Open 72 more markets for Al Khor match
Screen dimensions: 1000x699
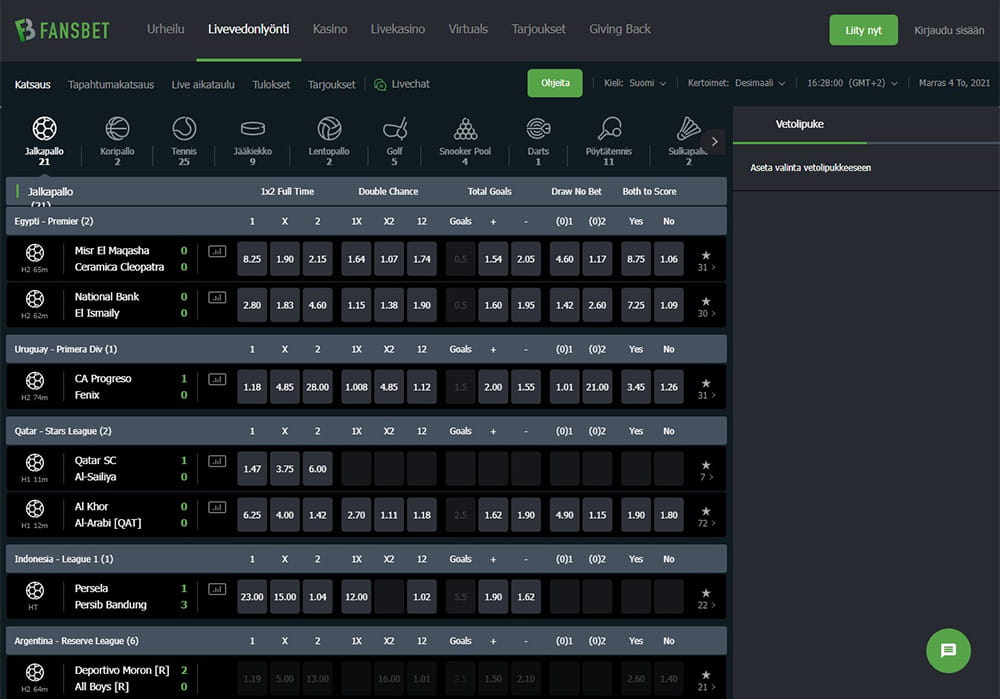click(x=706, y=524)
